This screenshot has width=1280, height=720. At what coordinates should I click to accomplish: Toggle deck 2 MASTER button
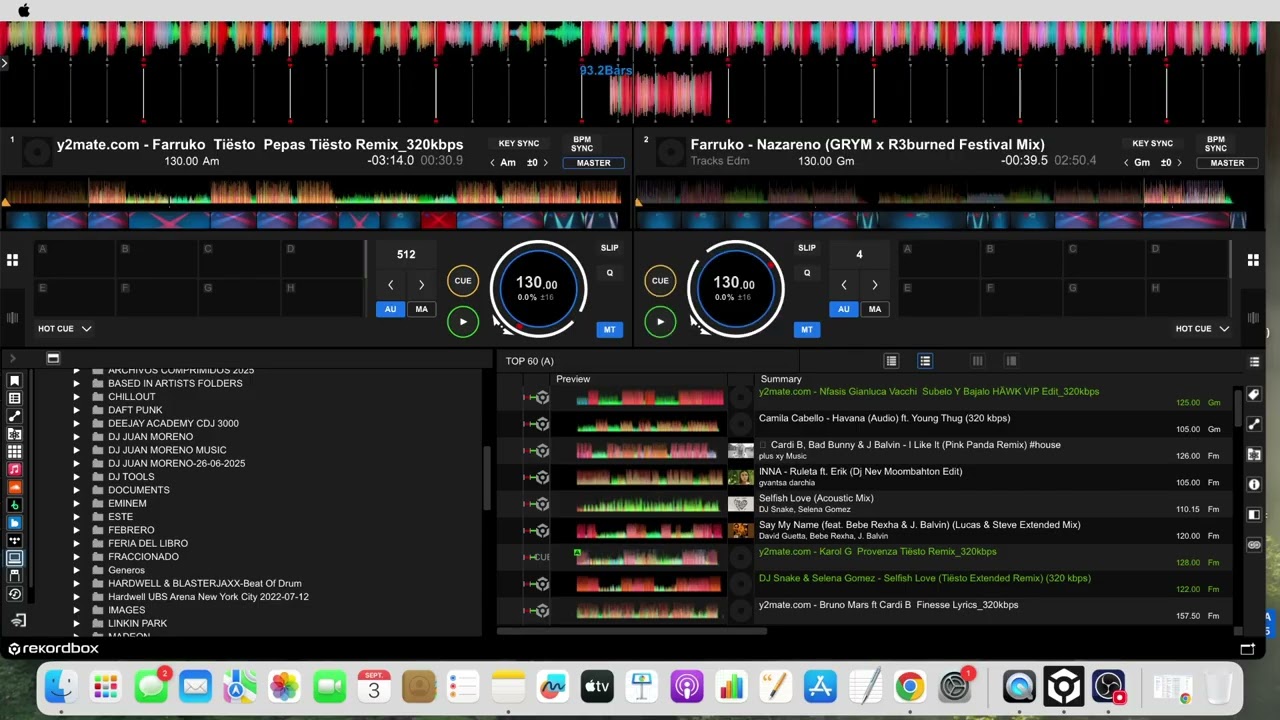pyautogui.click(x=1227, y=163)
